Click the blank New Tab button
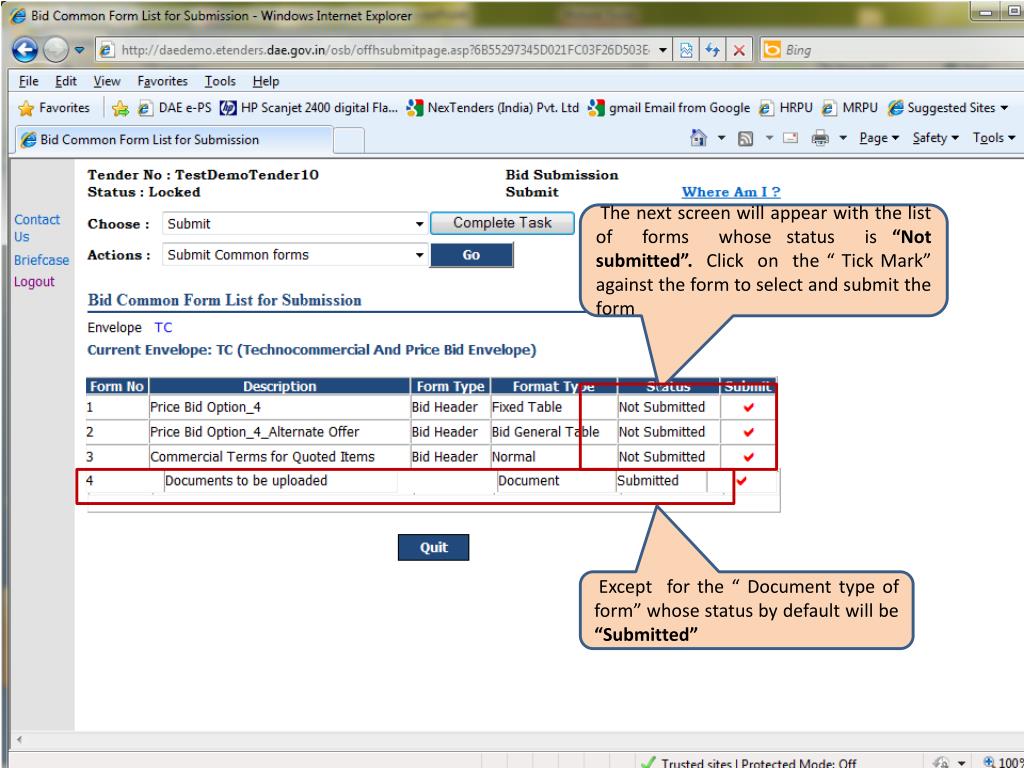Viewport: 1024px width, 768px height. [x=349, y=140]
